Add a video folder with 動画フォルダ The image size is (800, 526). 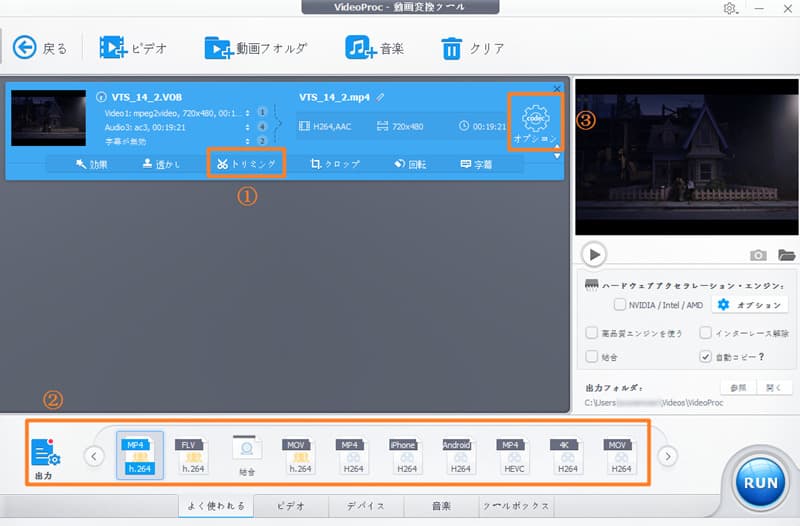(x=256, y=48)
